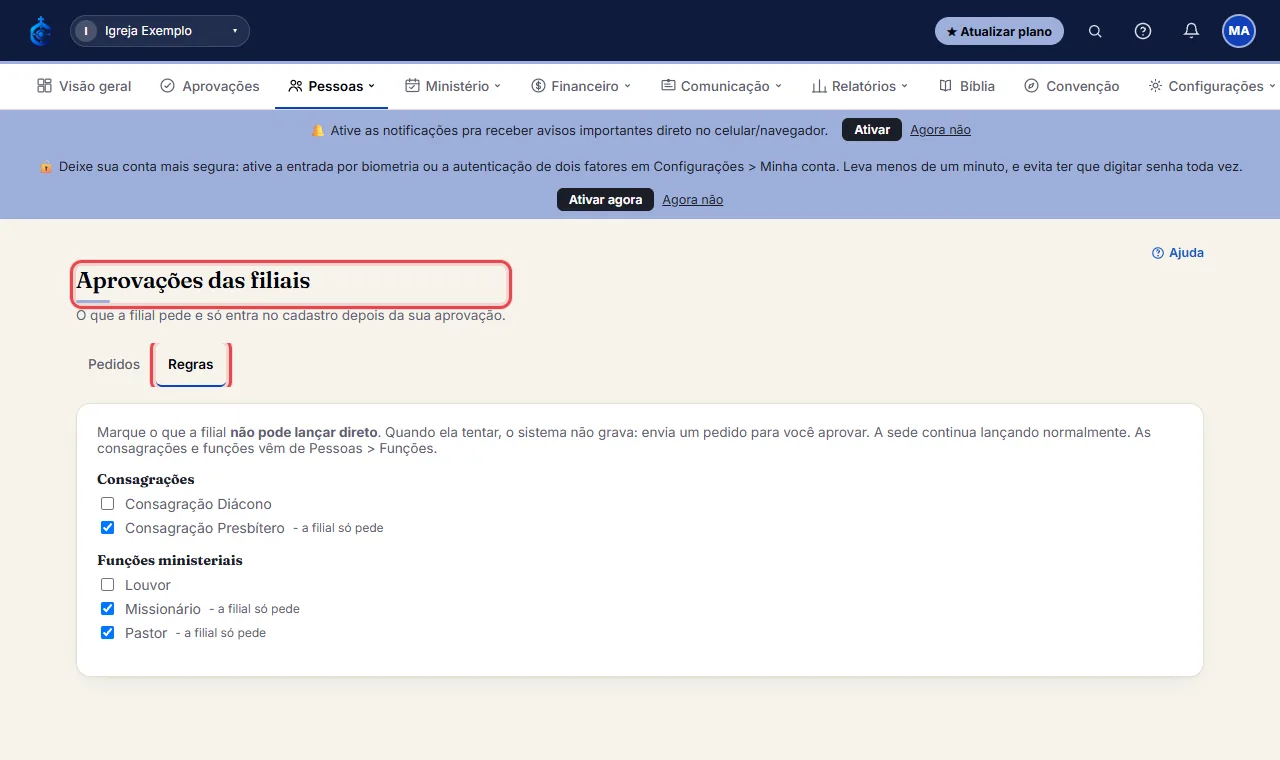The width and height of the screenshot is (1280, 760).
Task: Click the I avatar of Igreja Exemplo
Action: 86,31
